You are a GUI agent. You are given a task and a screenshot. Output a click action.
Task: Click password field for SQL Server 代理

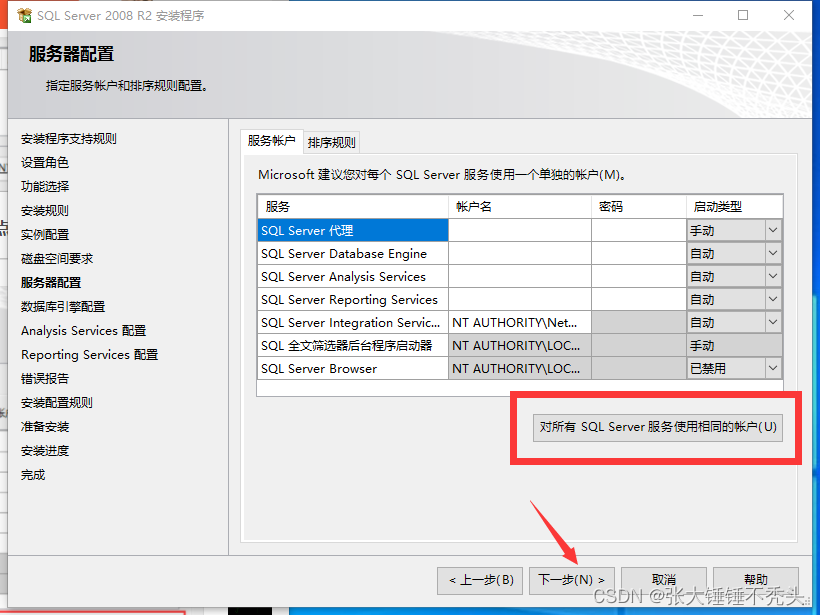[x=639, y=230]
